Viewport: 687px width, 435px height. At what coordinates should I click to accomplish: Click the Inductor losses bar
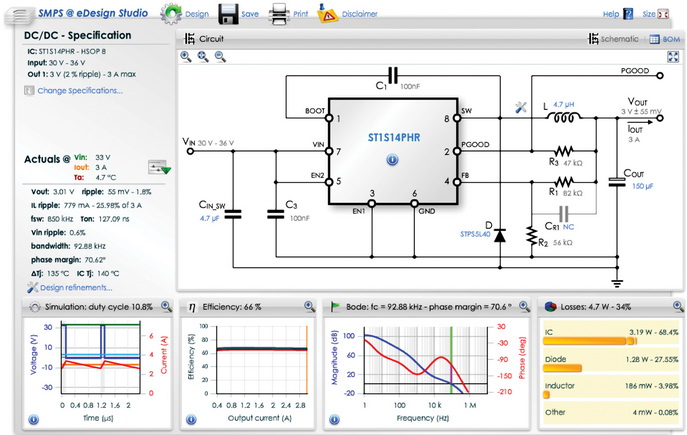pos(546,395)
